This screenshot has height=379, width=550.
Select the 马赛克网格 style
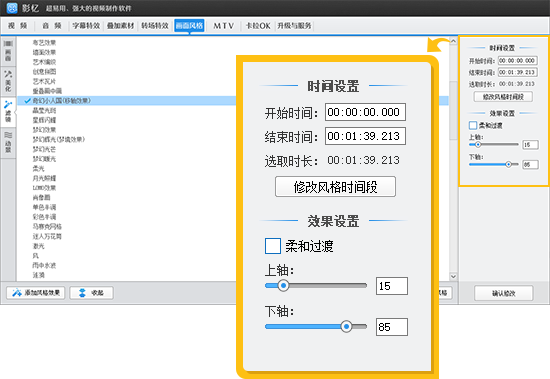tap(47, 227)
